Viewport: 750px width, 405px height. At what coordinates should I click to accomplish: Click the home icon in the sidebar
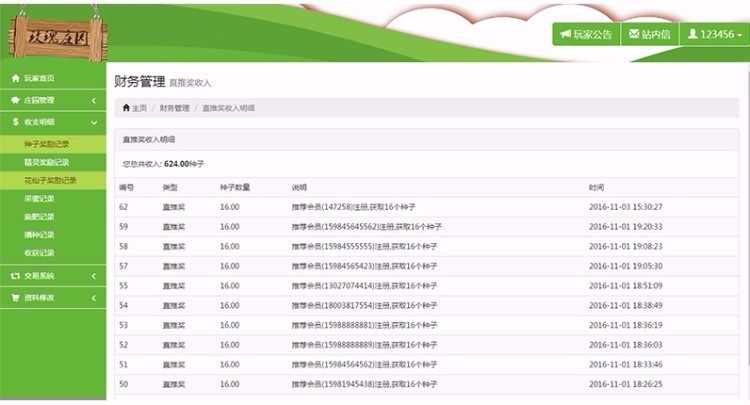[x=16, y=78]
